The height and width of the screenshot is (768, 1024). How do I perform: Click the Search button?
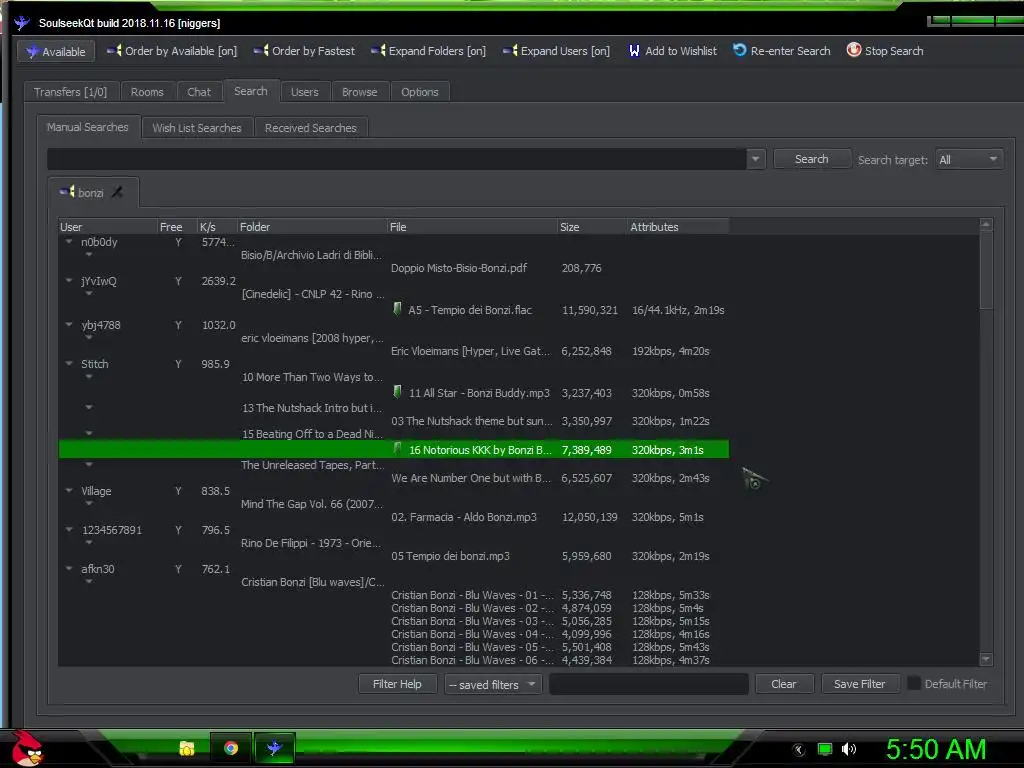coord(812,159)
